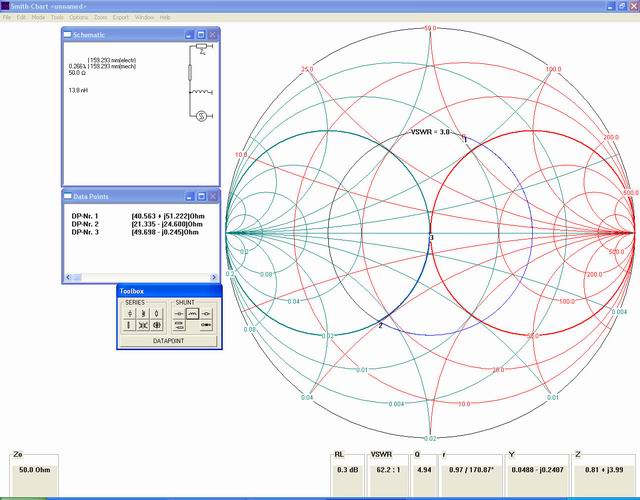Click the Schematic window title icon
The height and width of the screenshot is (500, 640).
tap(68, 35)
